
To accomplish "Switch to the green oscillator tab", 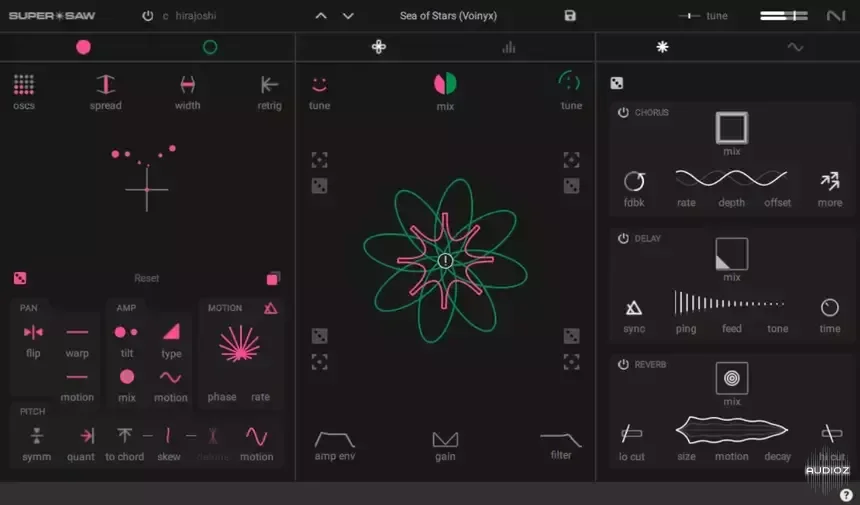I will pyautogui.click(x=210, y=47).
